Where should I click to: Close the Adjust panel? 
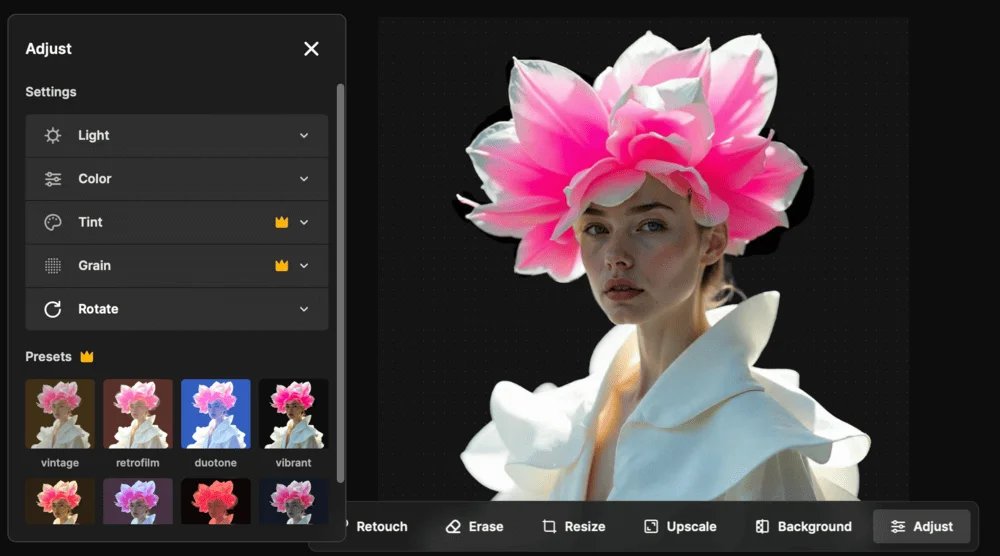[311, 49]
